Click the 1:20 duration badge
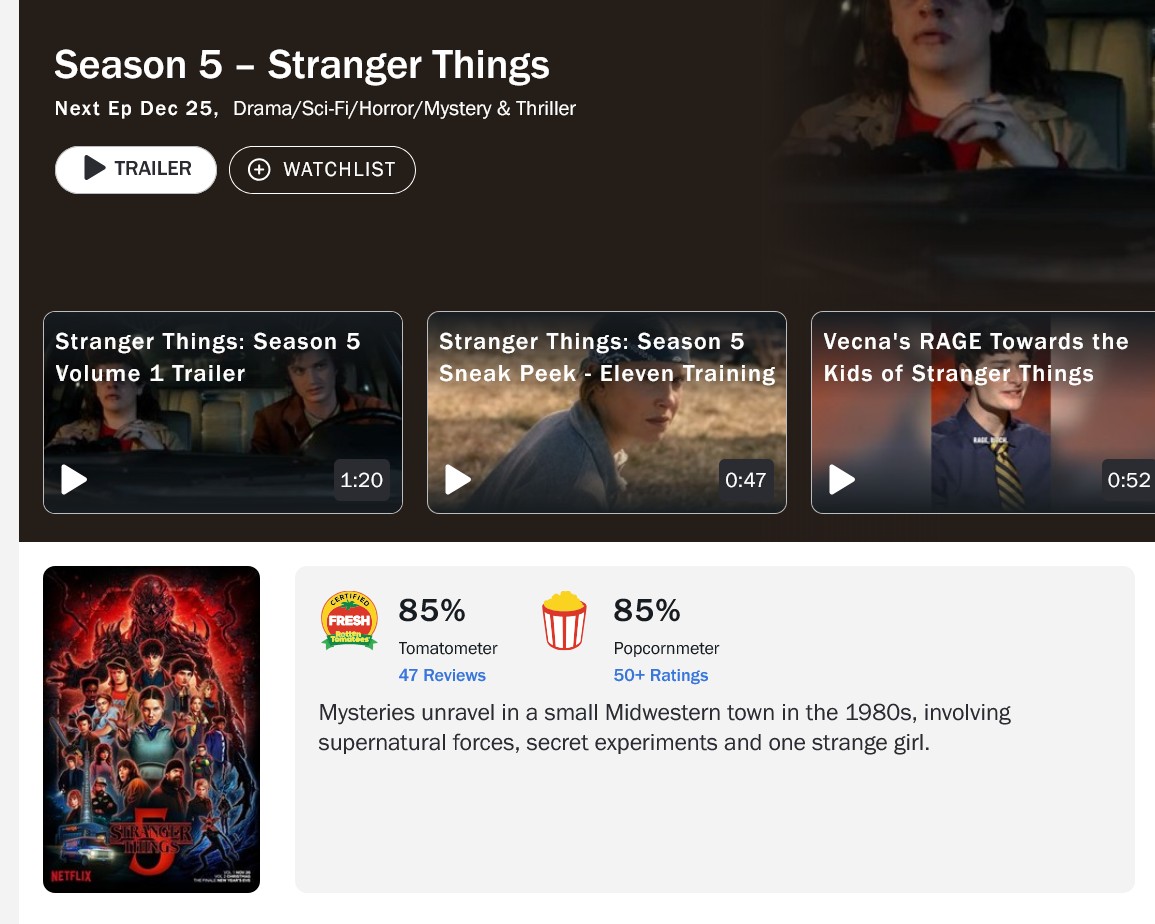This screenshot has width=1155, height=924. point(362,480)
